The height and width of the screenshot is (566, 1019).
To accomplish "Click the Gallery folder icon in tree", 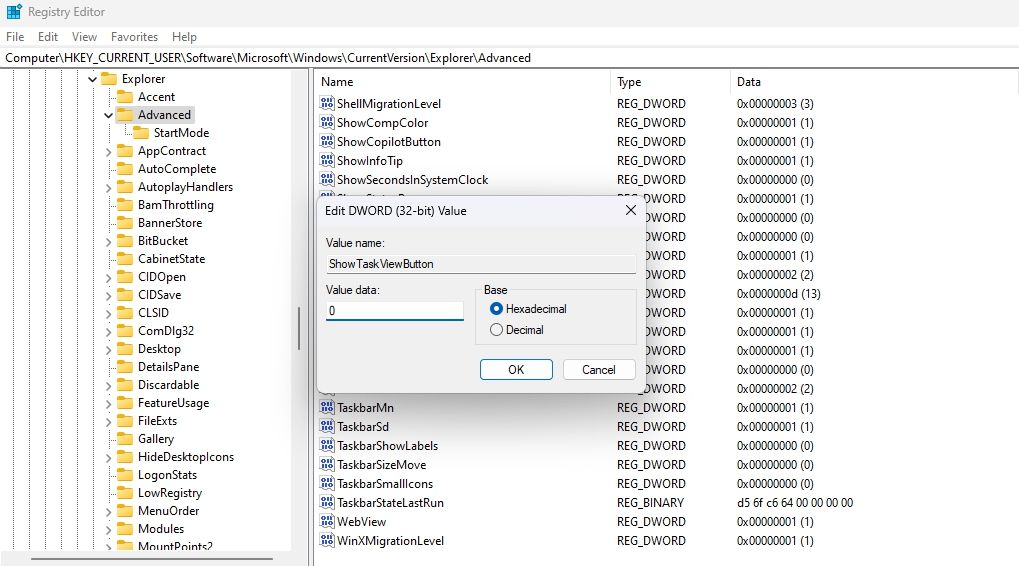I will [x=125, y=439].
